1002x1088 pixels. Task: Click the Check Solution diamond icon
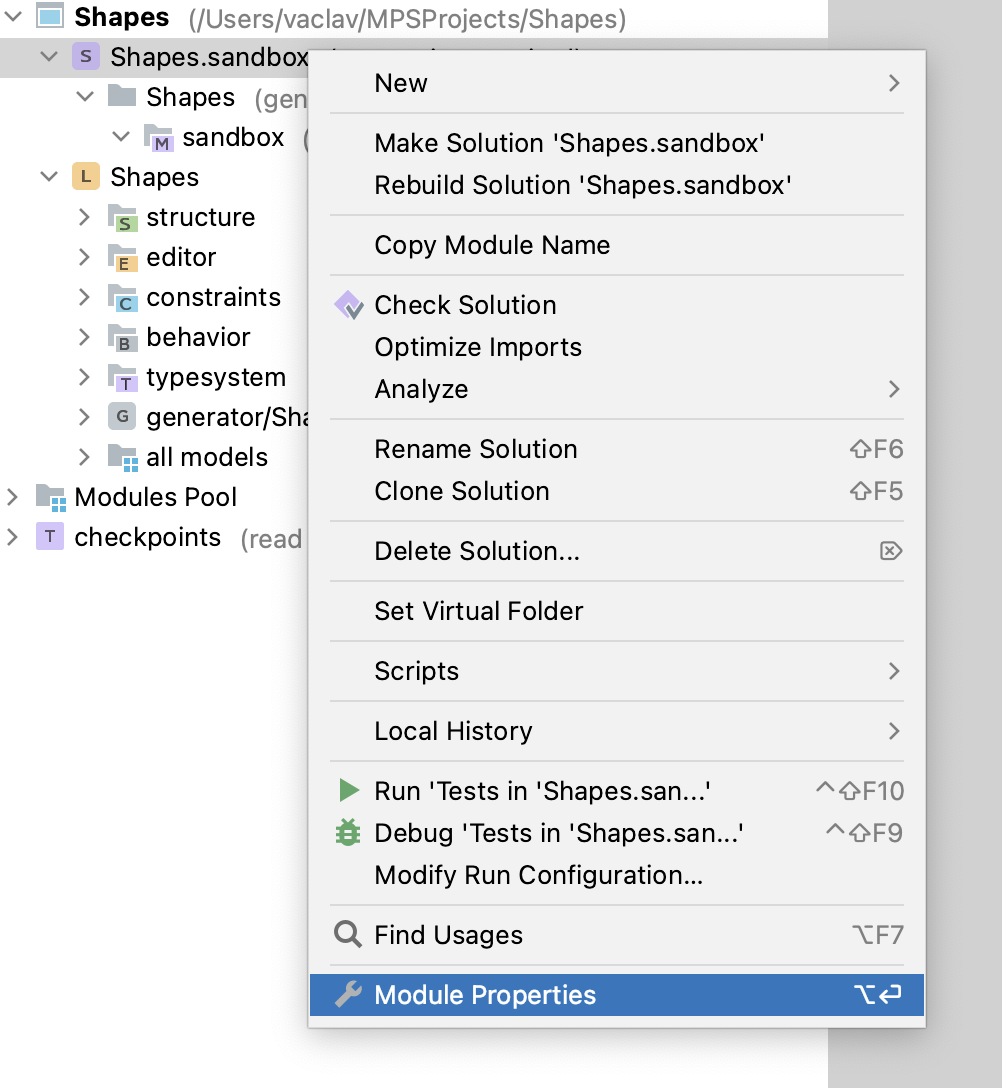click(x=350, y=305)
